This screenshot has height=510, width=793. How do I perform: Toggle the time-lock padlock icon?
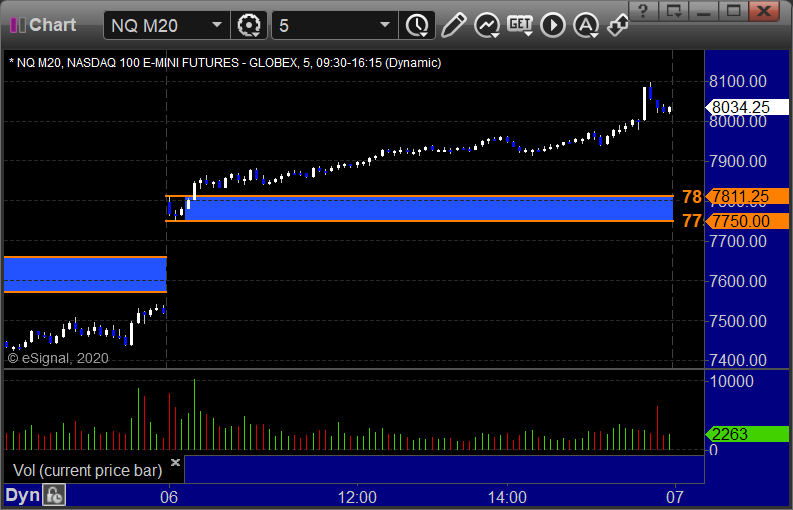pos(54,495)
